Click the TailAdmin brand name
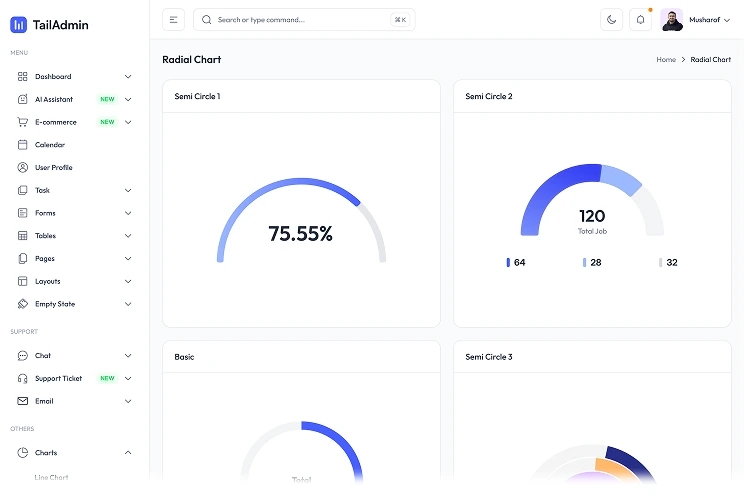The height and width of the screenshot is (496, 744). (60, 25)
